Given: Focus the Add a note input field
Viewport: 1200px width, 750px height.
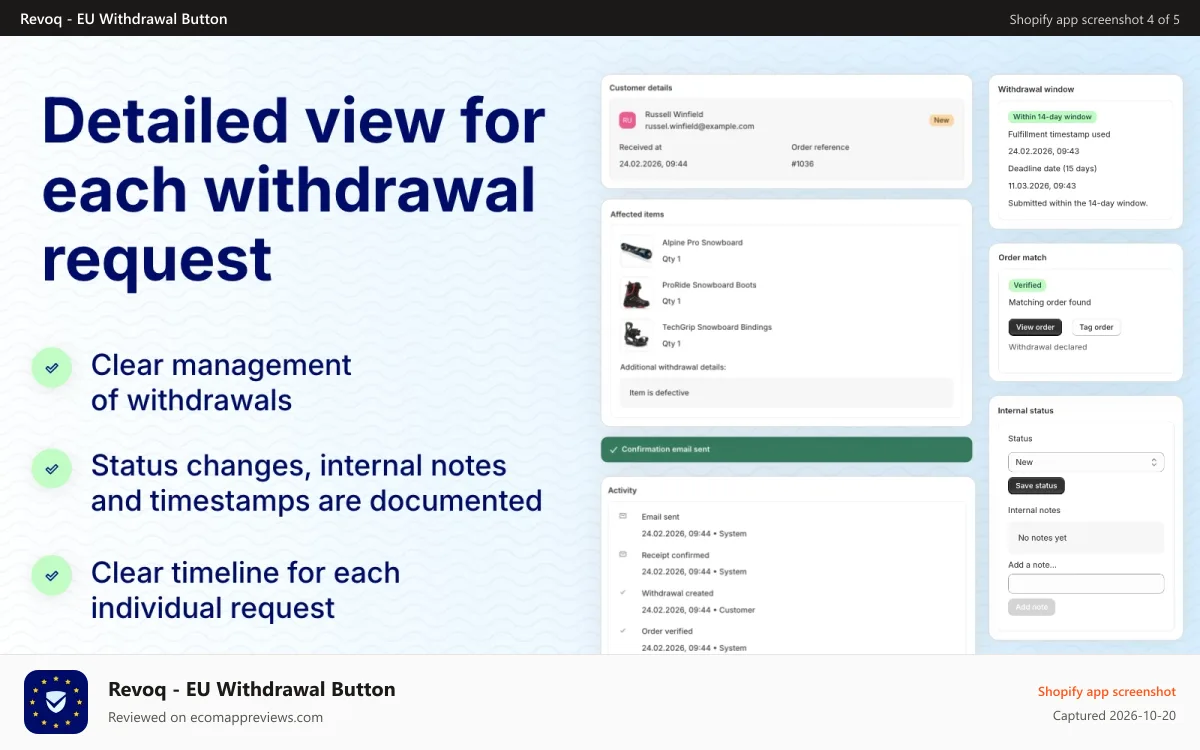Looking at the screenshot, I should tap(1086, 584).
